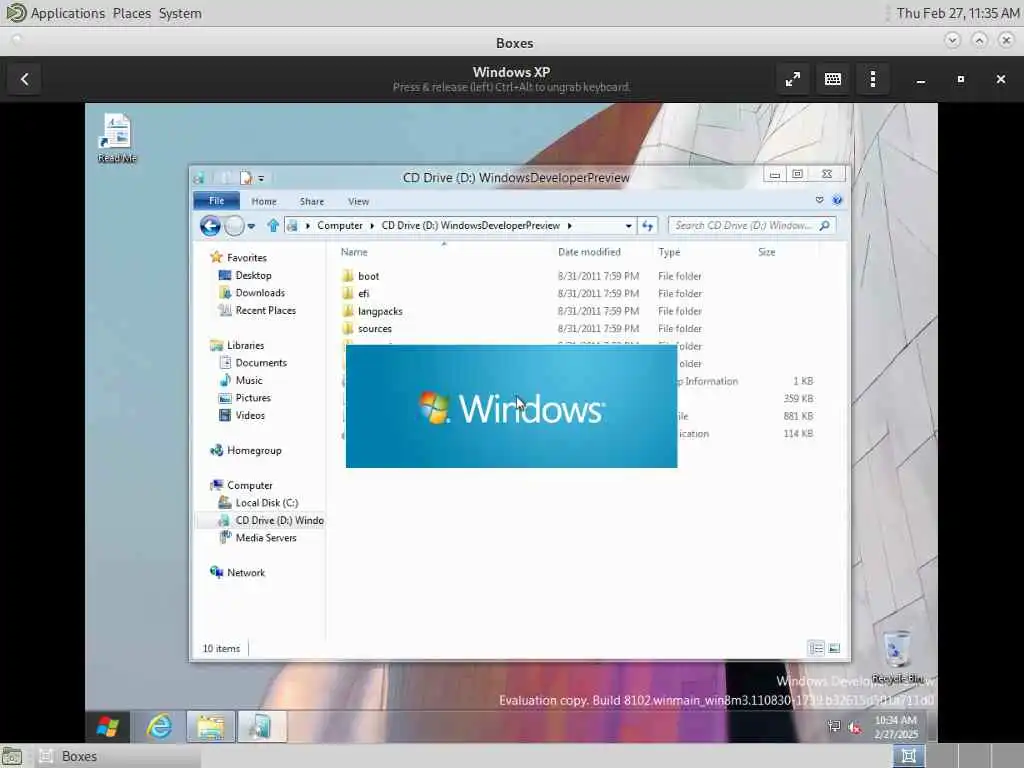Select the langpacks folder
This screenshot has height=768, width=1024.
(x=380, y=312)
